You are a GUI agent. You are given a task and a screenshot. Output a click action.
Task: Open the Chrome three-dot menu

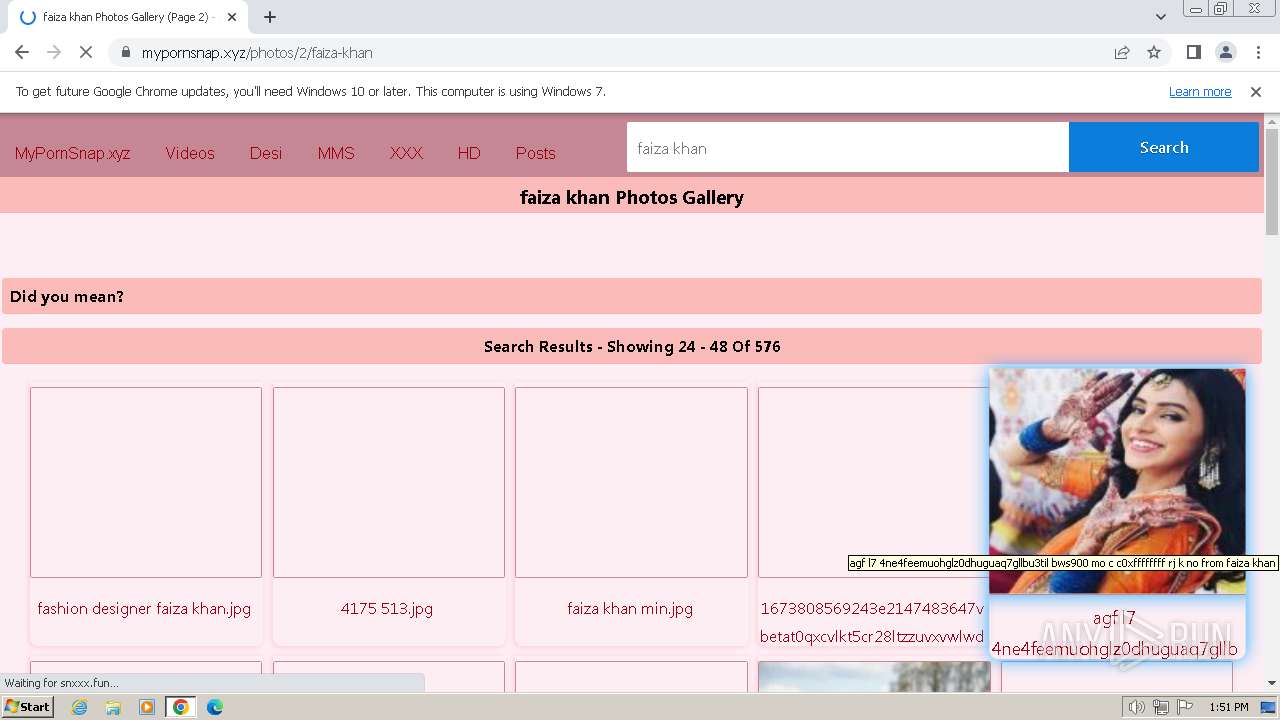[x=1257, y=52]
